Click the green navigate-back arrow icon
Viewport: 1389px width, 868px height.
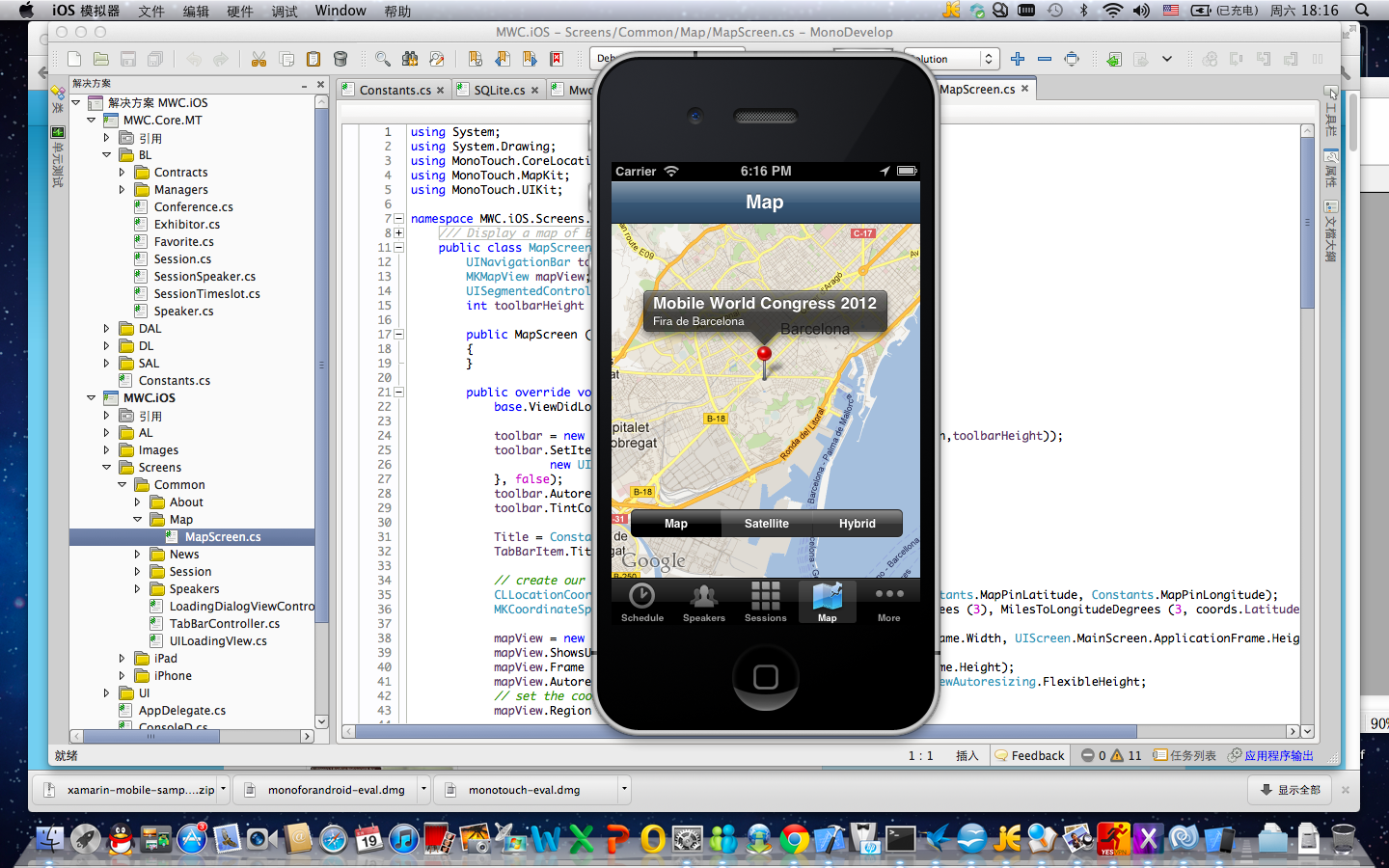click(x=1113, y=59)
